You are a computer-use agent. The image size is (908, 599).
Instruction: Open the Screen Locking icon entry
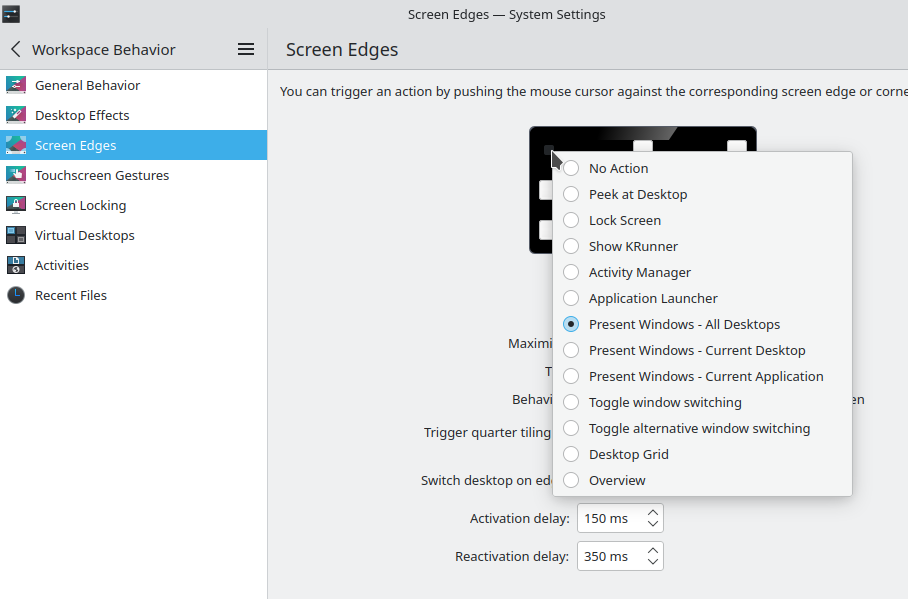tap(16, 205)
